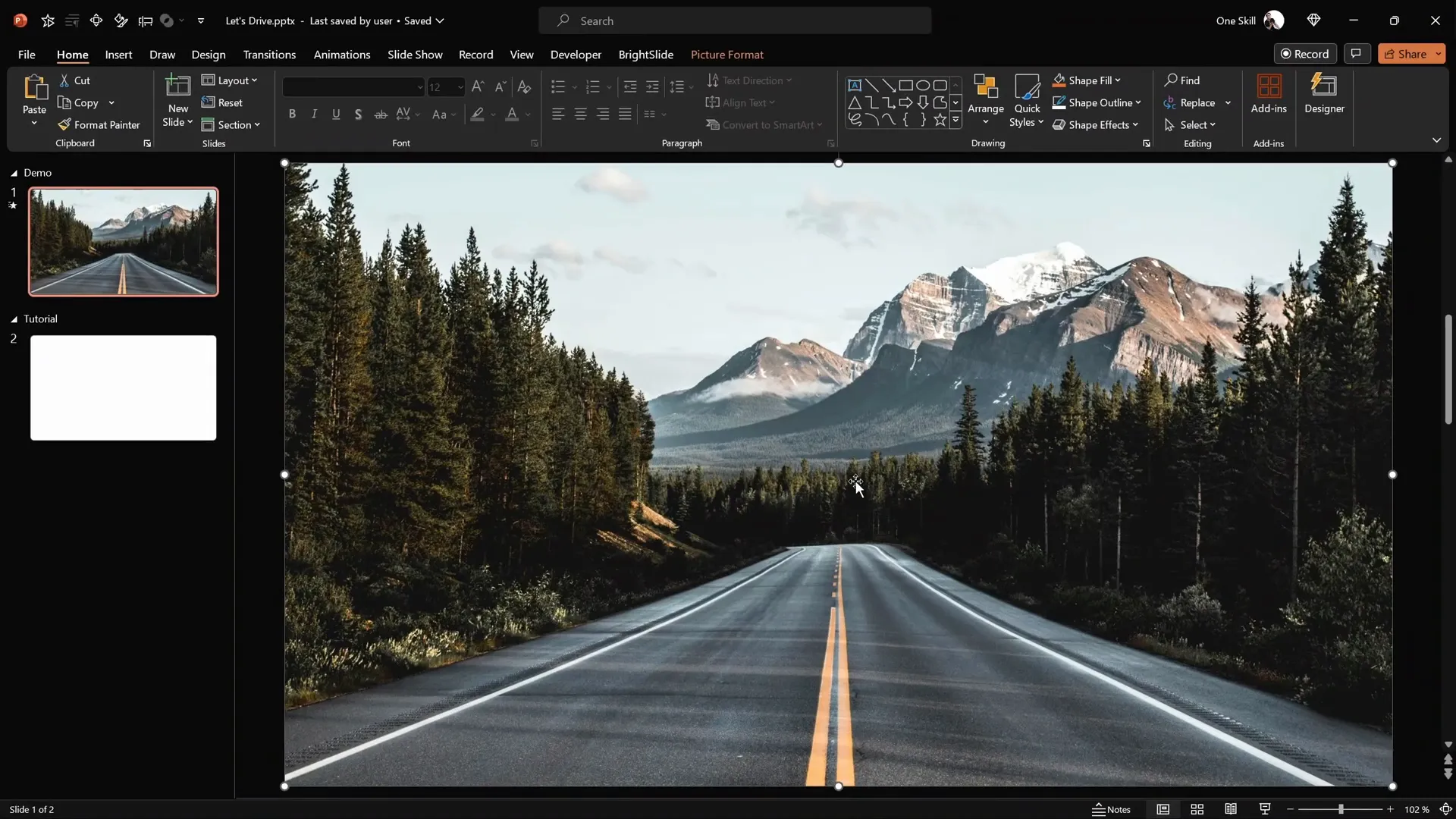This screenshot has height=819, width=1456.
Task: Toggle the Notes pane
Action: coord(1111,809)
